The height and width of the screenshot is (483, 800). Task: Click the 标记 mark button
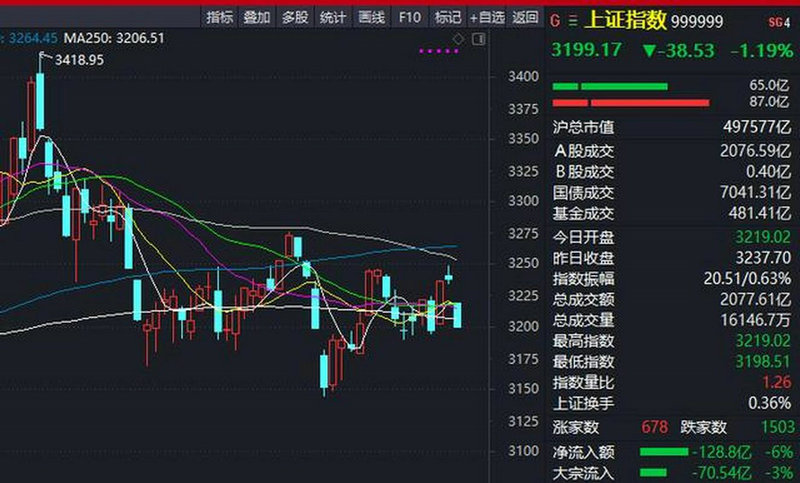tap(448, 17)
